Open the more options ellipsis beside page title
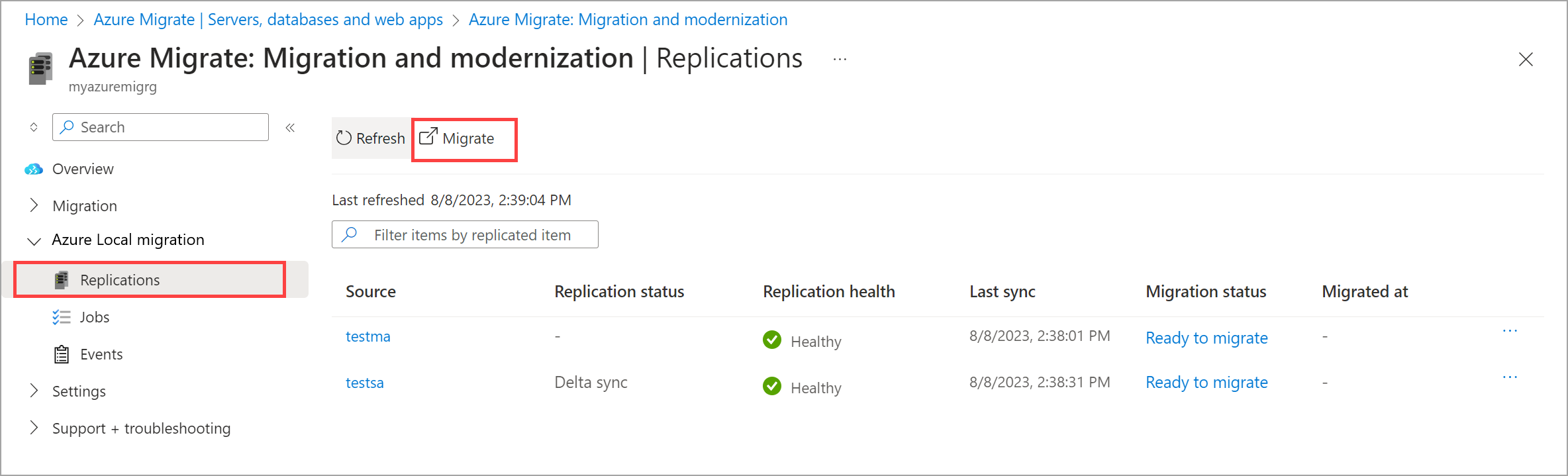Screen dimensions: 1568x476 [x=840, y=60]
